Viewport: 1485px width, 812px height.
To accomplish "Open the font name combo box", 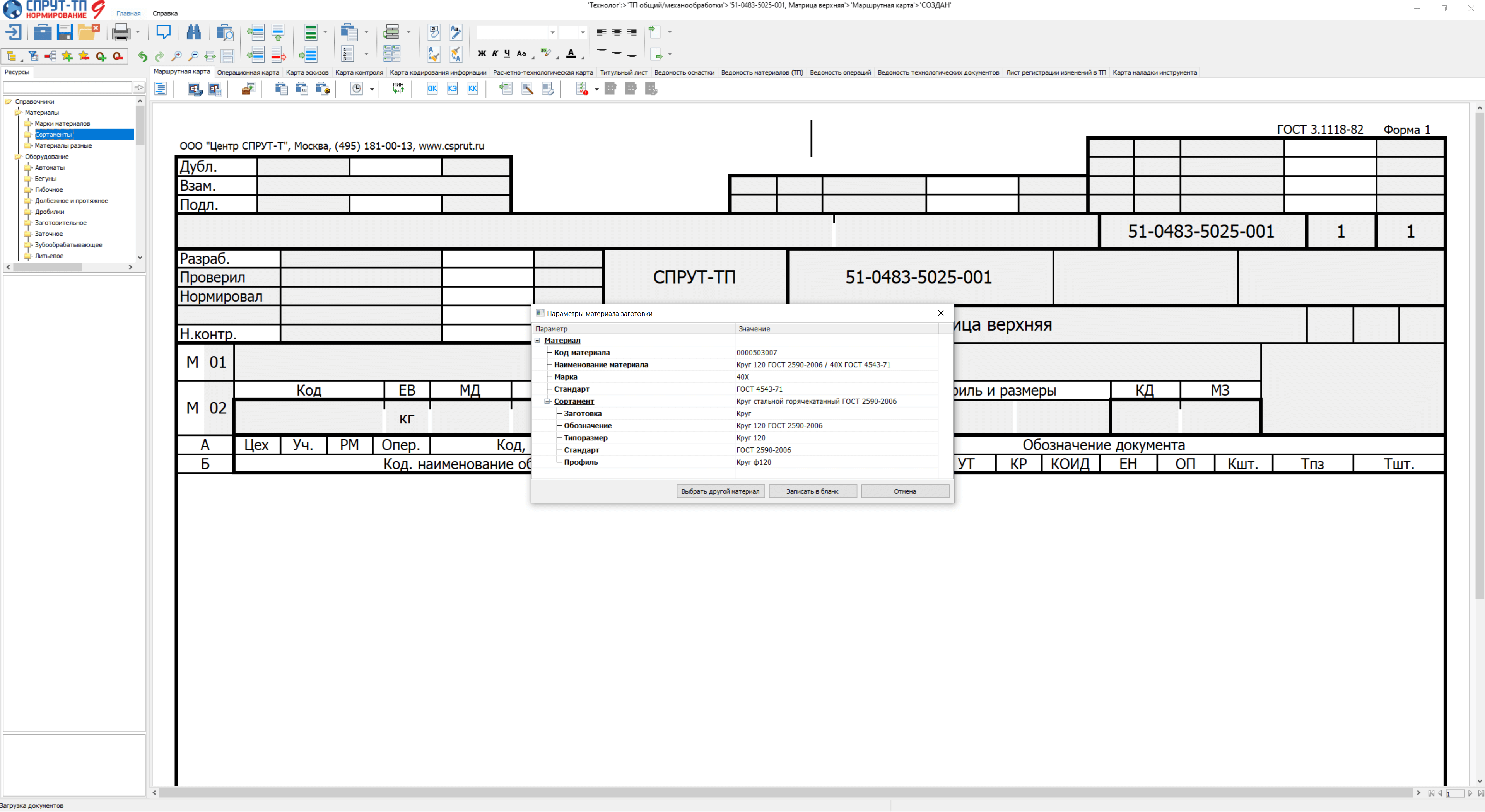I will pyautogui.click(x=516, y=32).
